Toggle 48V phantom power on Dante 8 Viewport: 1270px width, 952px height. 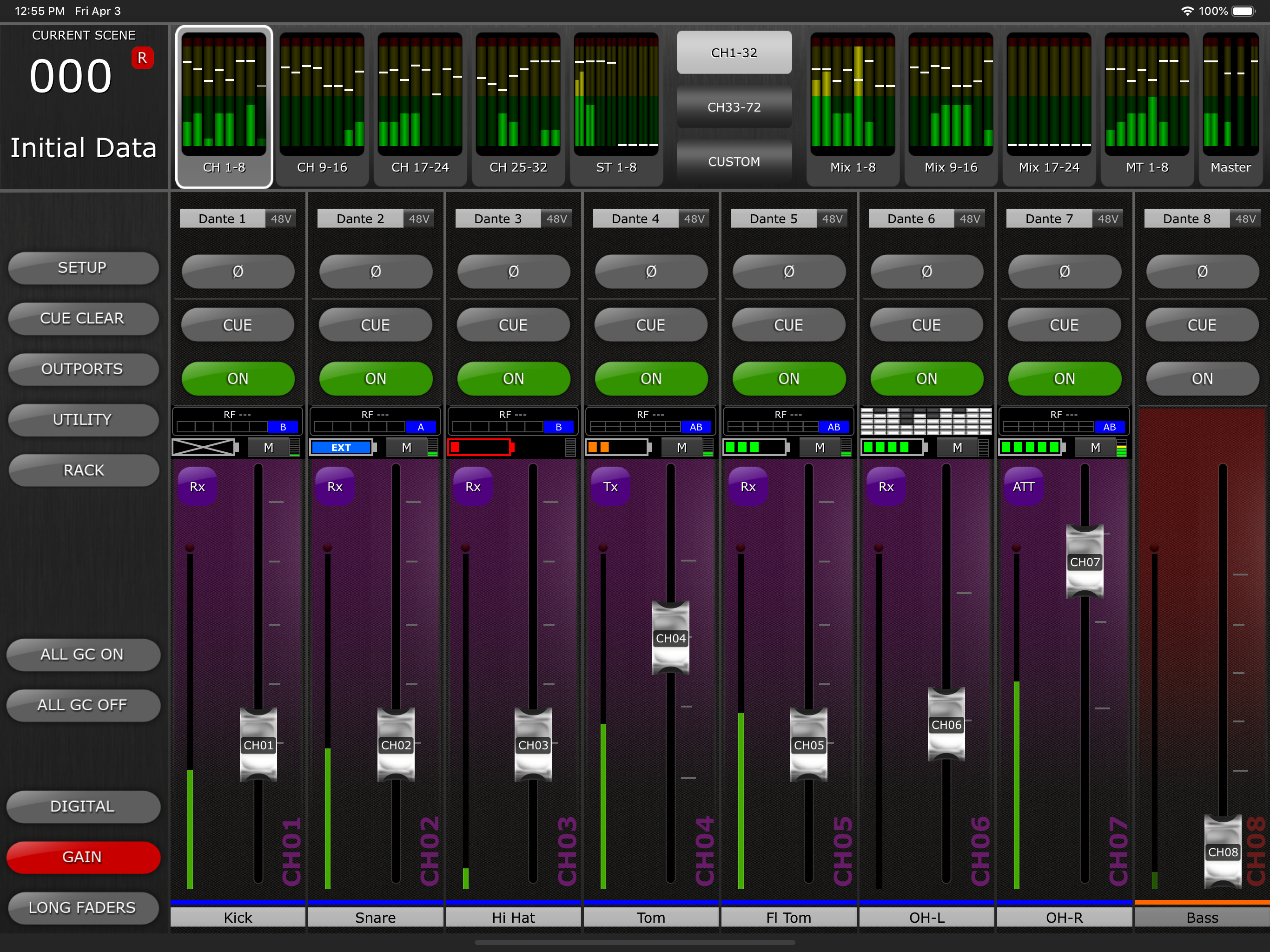1245,219
